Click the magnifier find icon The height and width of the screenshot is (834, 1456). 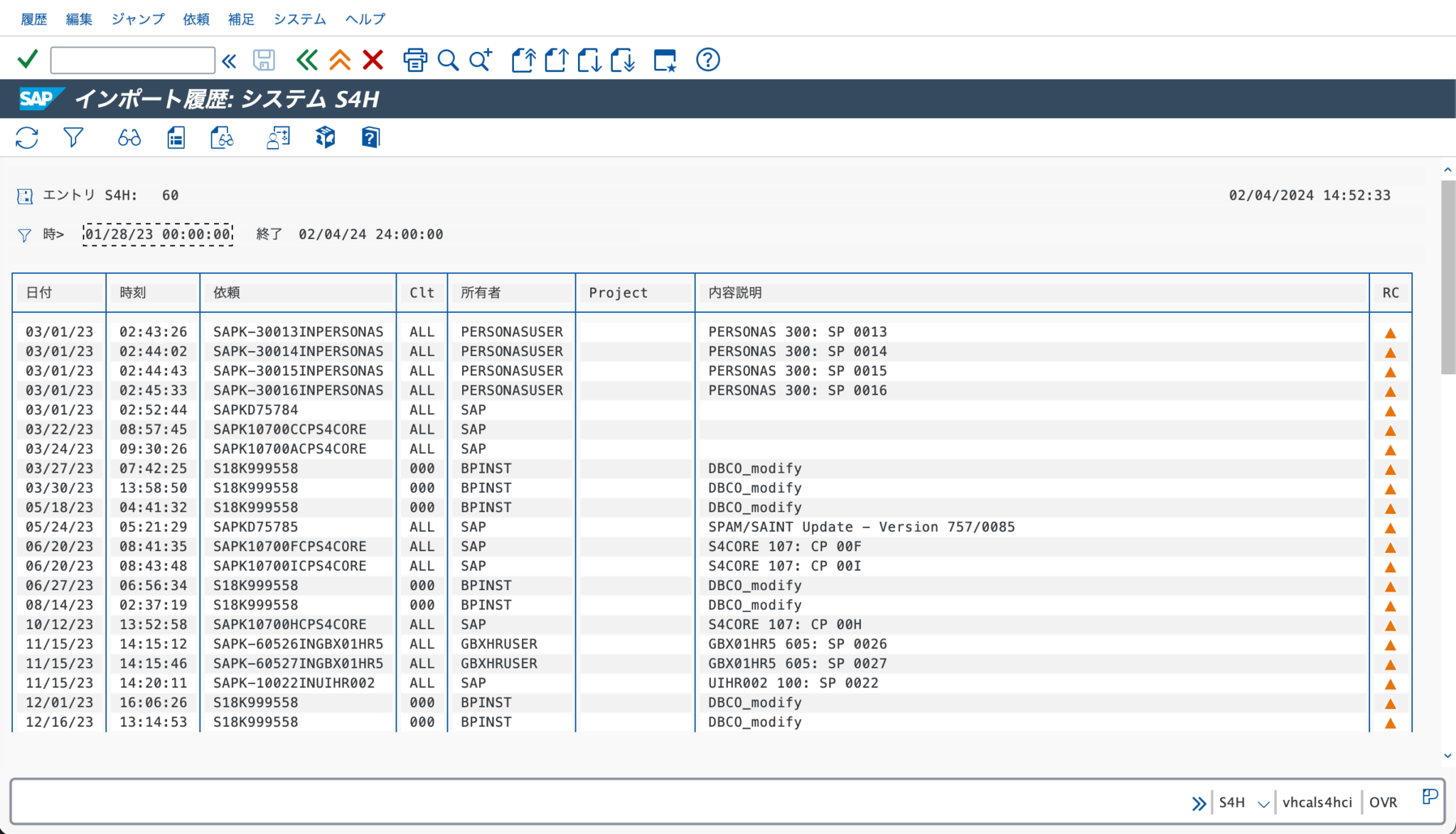[448, 60]
